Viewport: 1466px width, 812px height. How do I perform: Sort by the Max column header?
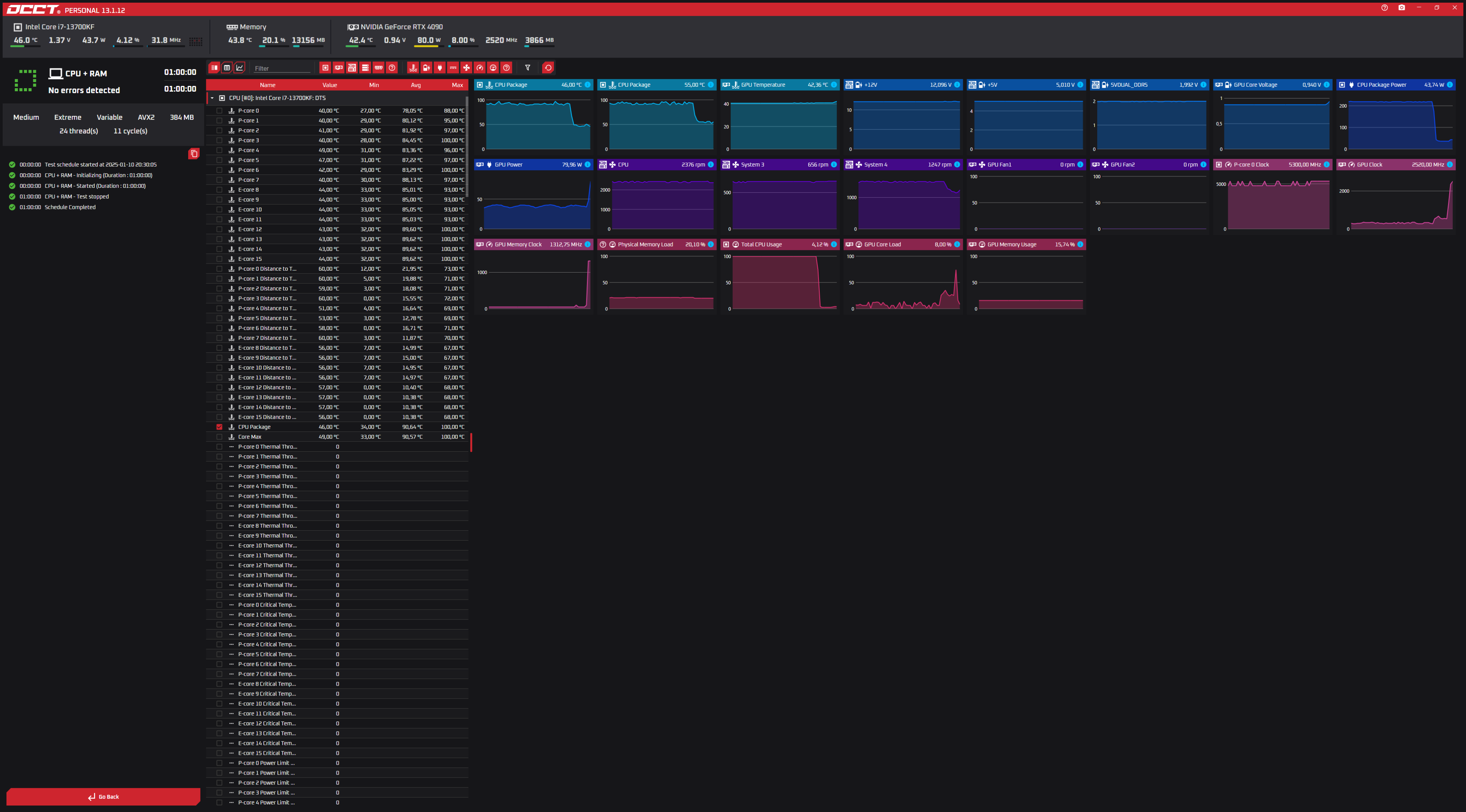point(457,85)
